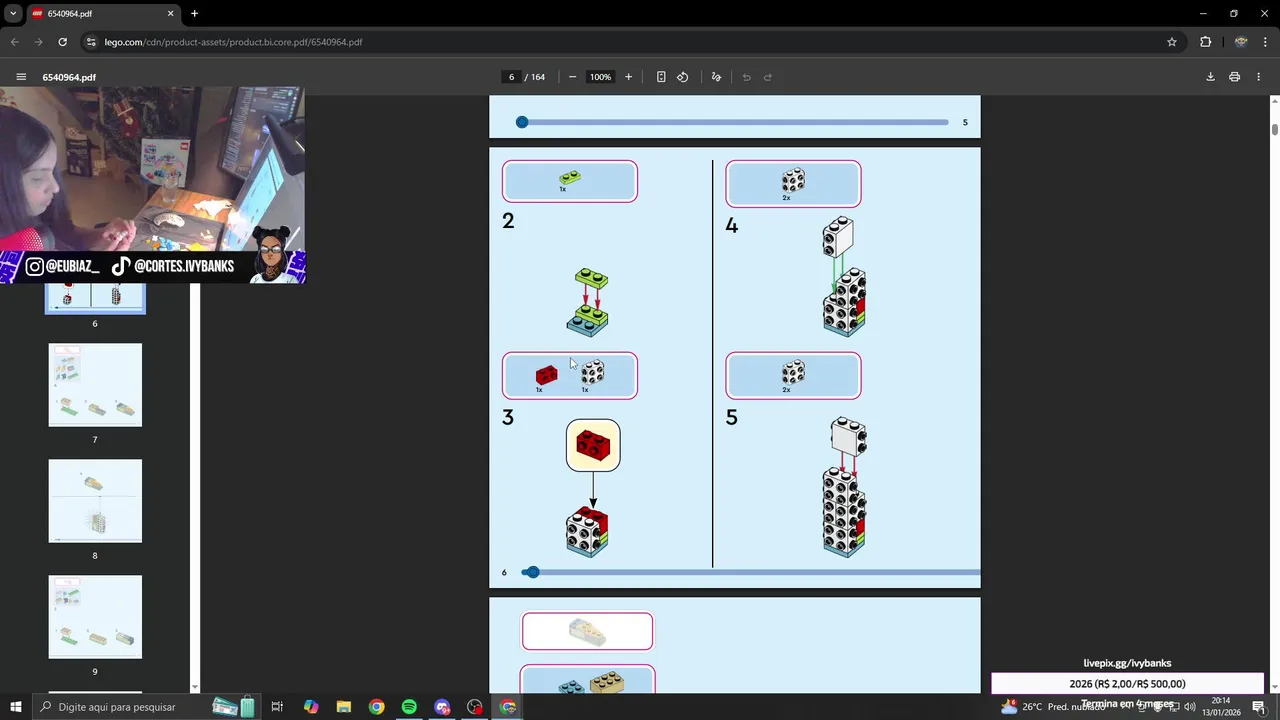The image size is (1280, 720).
Task: Go back to the previous page in Chrome
Action: tap(14, 42)
